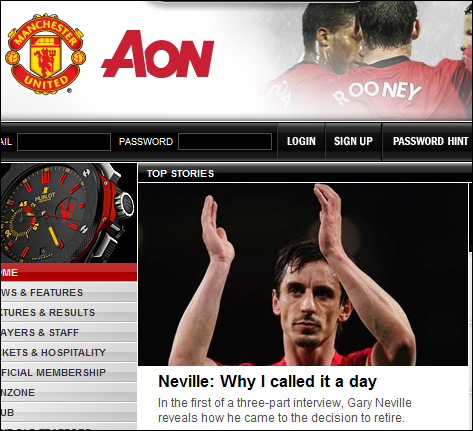Open the Gary Neville story photo
Image resolution: width=473 pixels, height=431 pixels.
pyautogui.click(x=303, y=274)
